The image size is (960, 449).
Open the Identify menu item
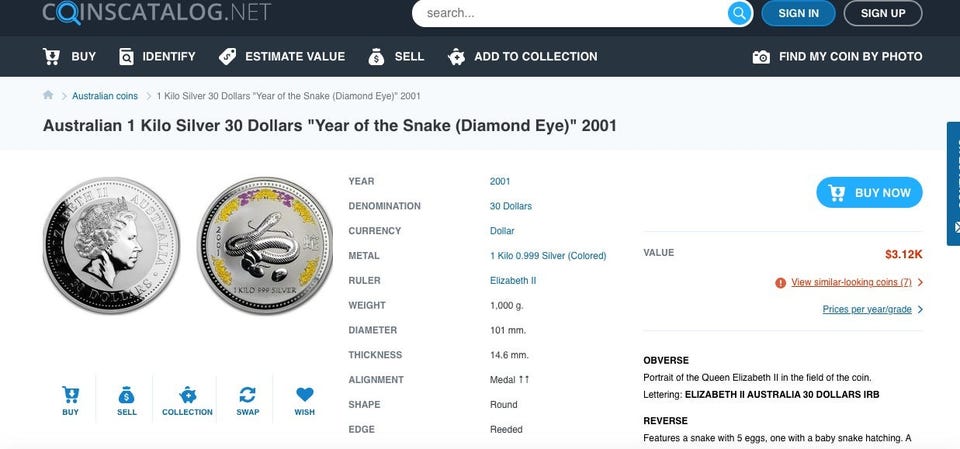tap(157, 57)
